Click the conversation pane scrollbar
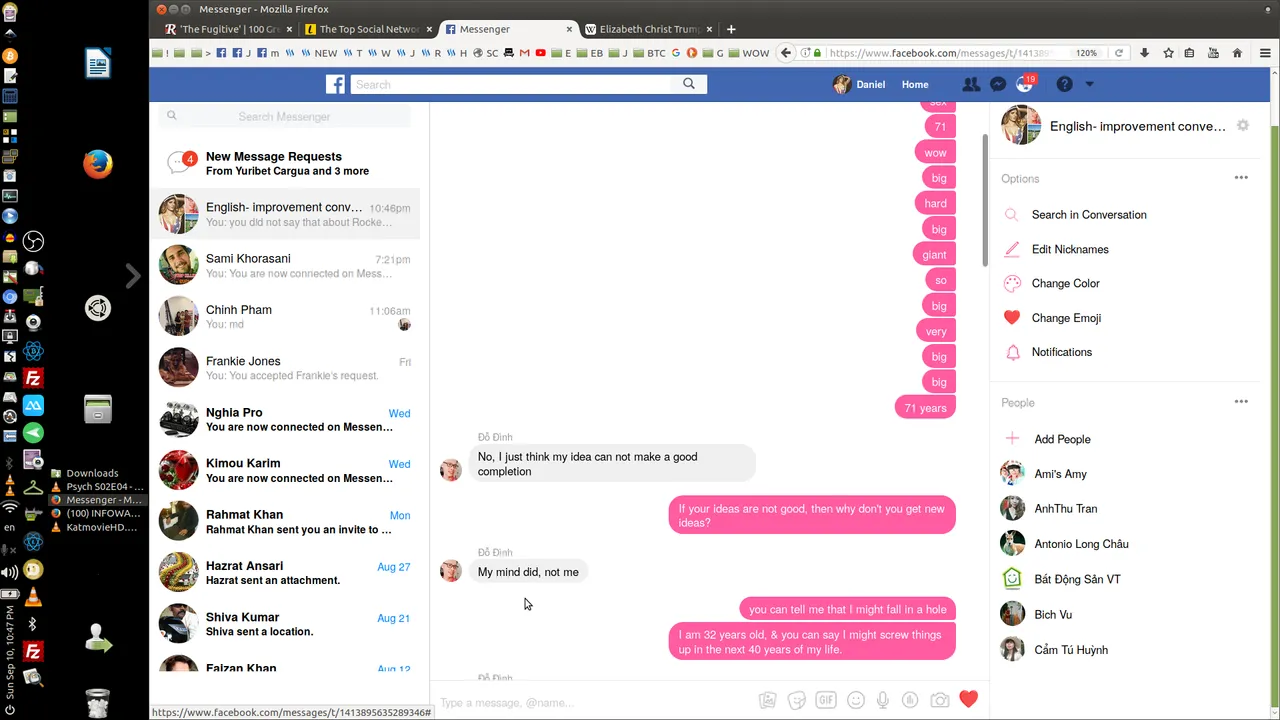 (x=985, y=200)
